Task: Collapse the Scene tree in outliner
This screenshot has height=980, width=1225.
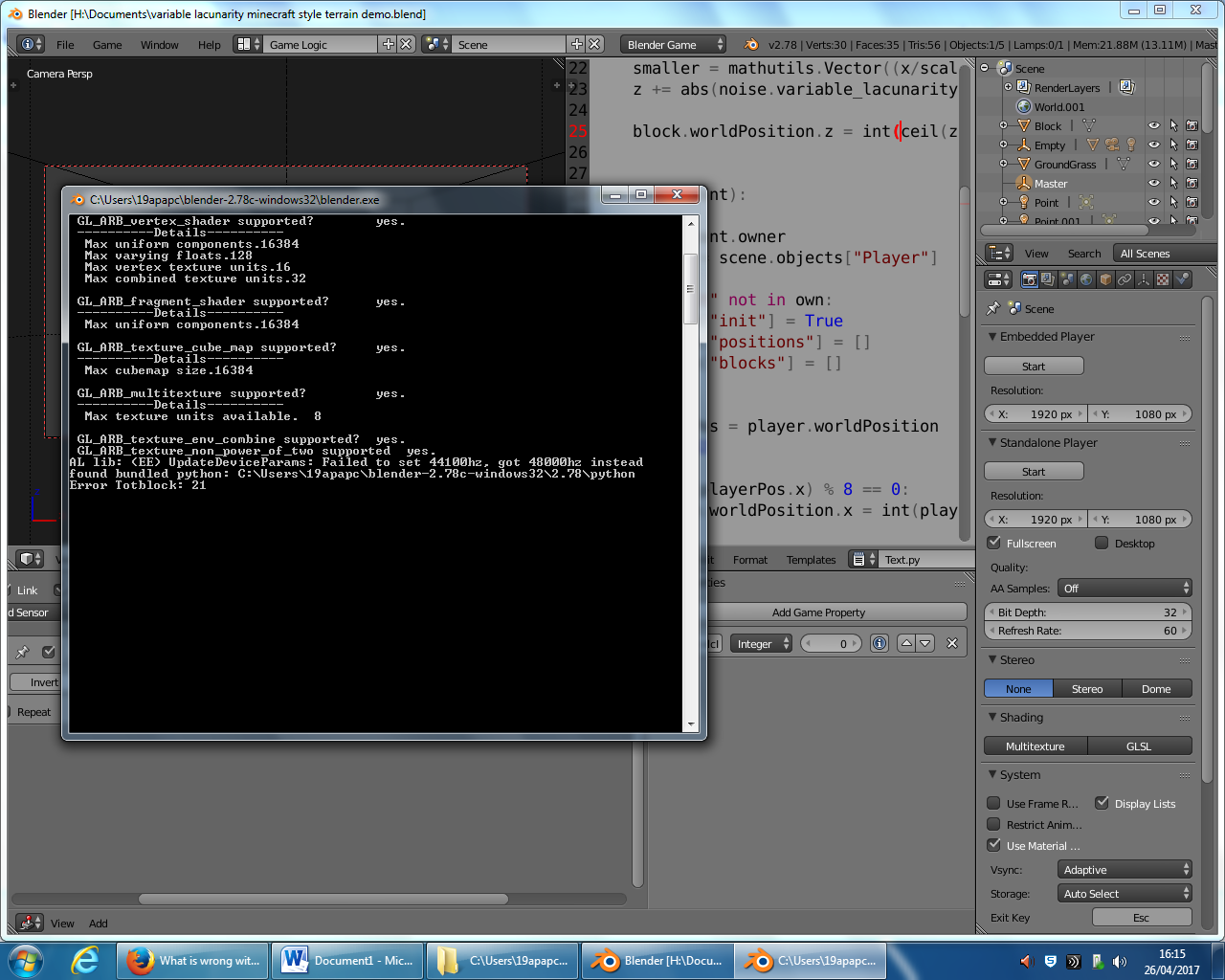Action: pyautogui.click(x=985, y=68)
